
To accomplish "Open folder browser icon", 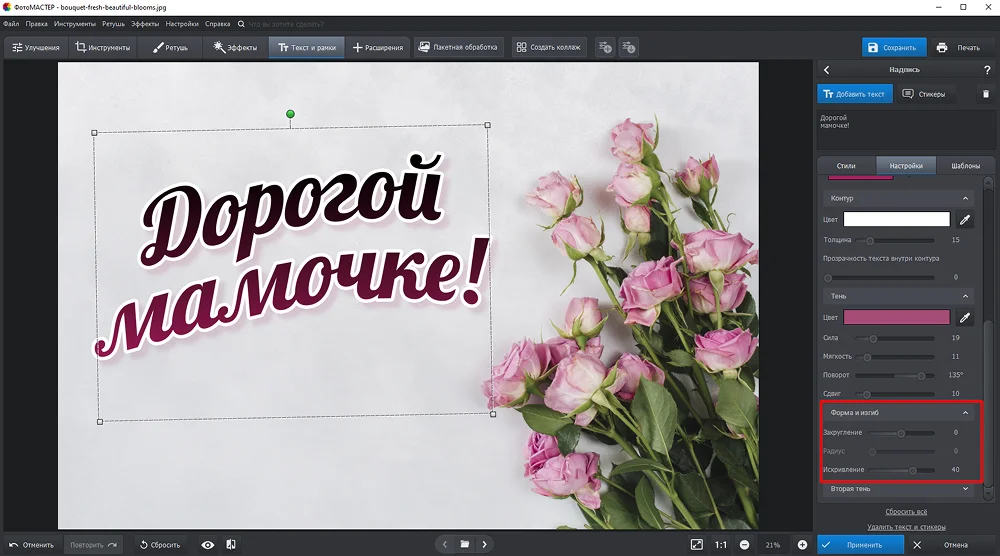I will 465,545.
